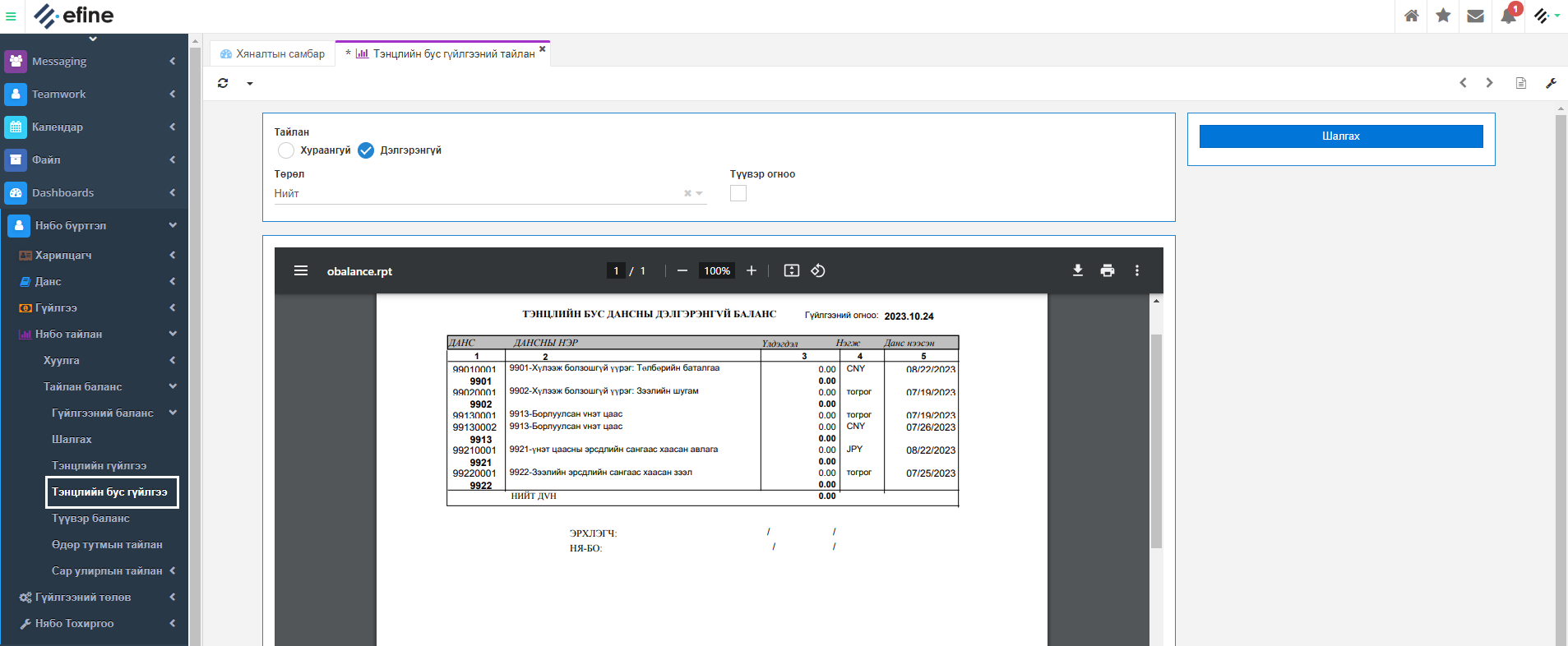This screenshot has height=646, width=1568.
Task: Switch to the Хяналтын самбар tab
Action: pyautogui.click(x=272, y=53)
